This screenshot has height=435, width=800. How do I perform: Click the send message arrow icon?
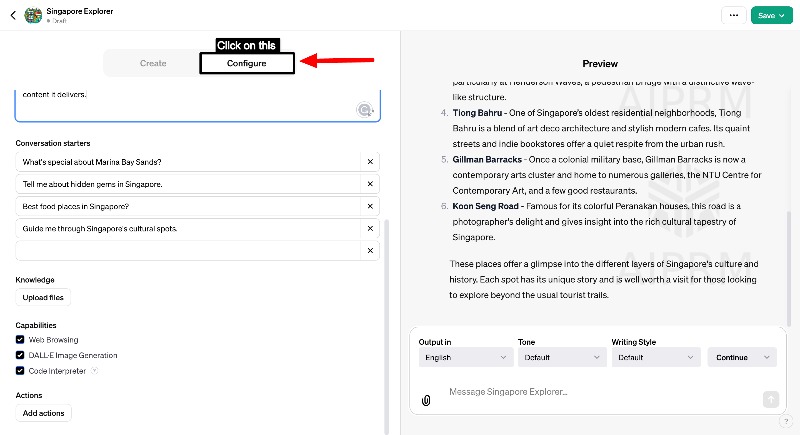point(770,399)
